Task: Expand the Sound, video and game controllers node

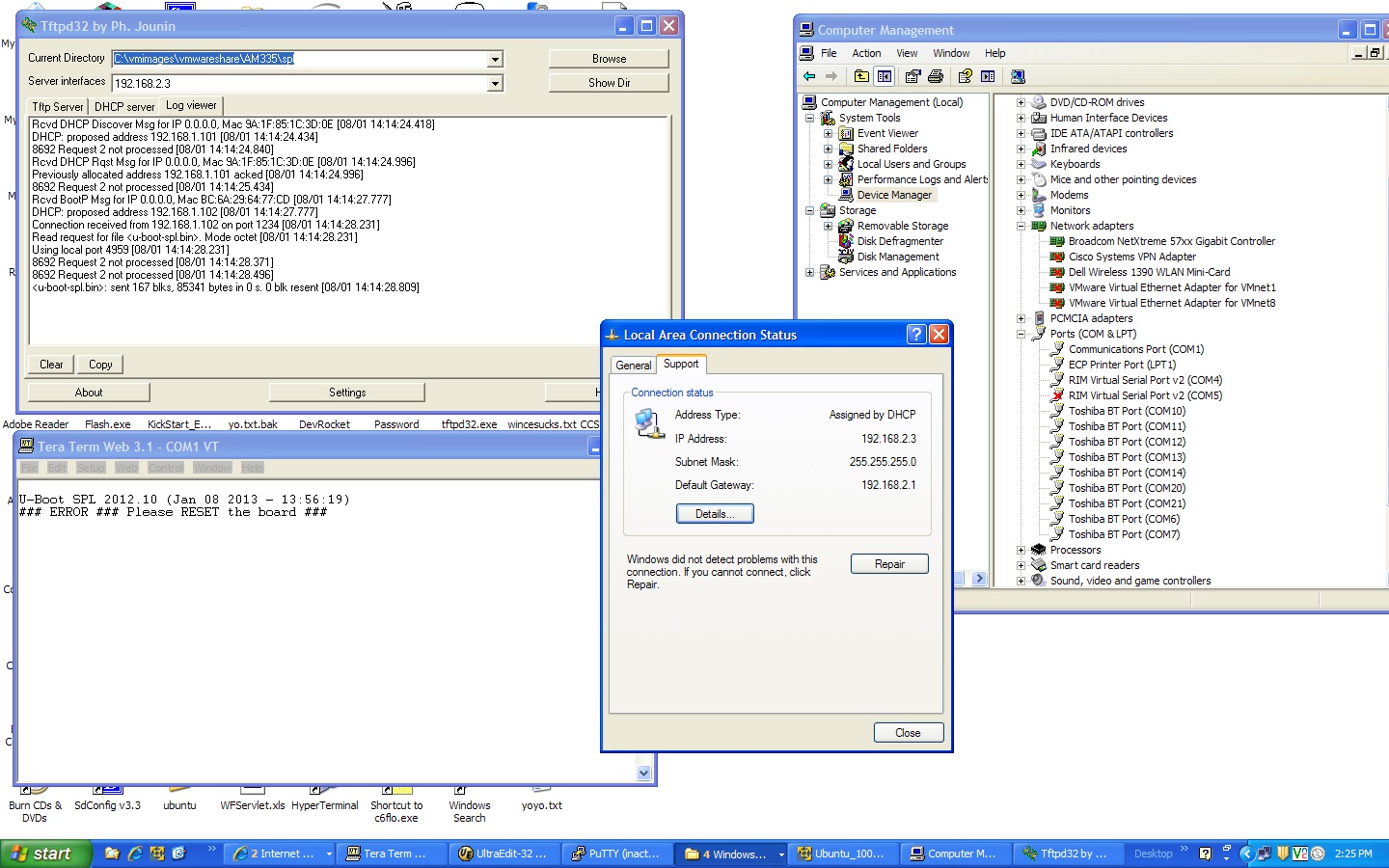Action: [x=1021, y=581]
